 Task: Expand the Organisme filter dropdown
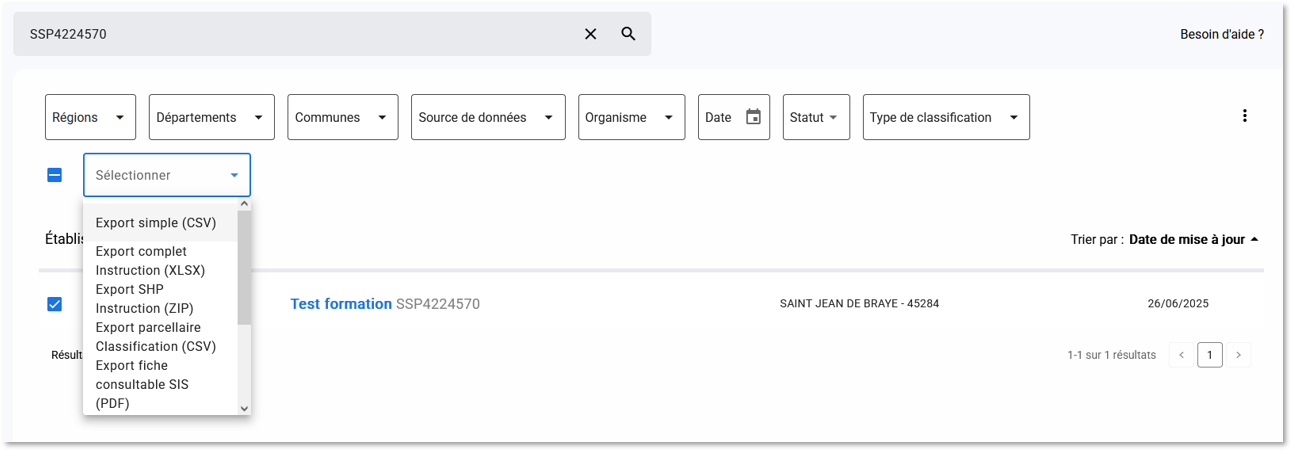pos(632,117)
